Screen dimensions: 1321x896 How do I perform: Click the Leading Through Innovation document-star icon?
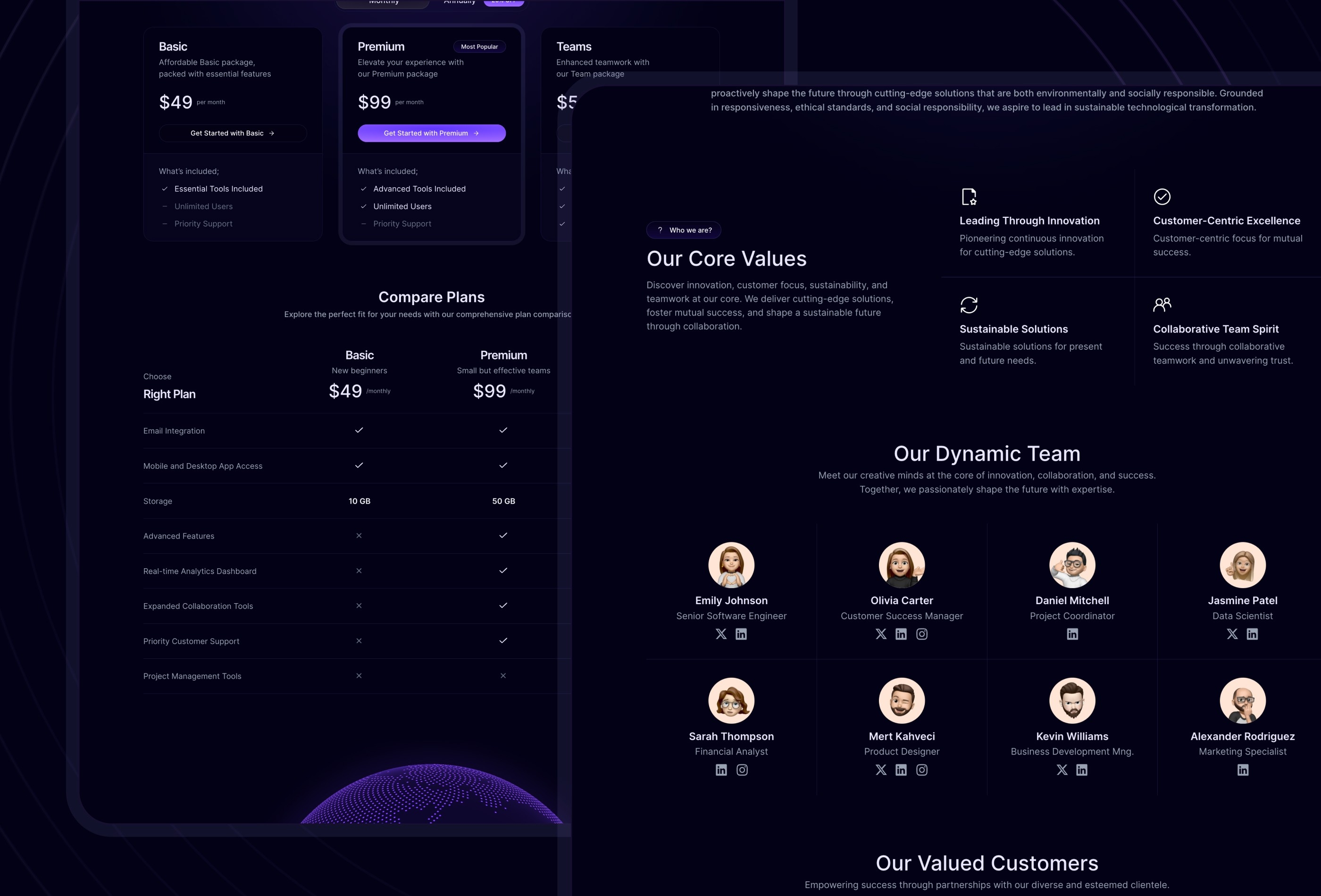tap(969, 197)
